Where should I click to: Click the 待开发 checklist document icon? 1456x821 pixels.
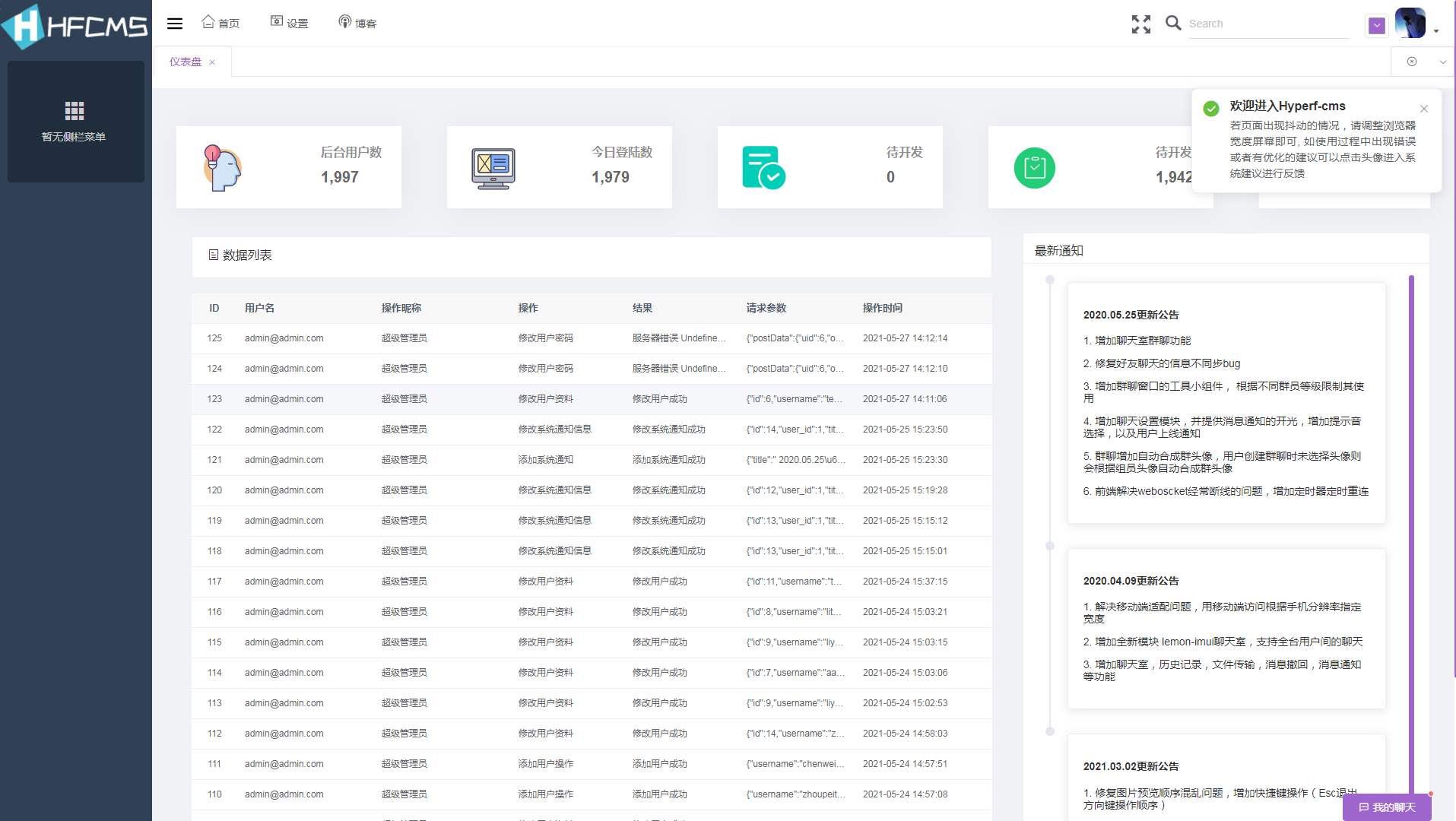click(763, 167)
